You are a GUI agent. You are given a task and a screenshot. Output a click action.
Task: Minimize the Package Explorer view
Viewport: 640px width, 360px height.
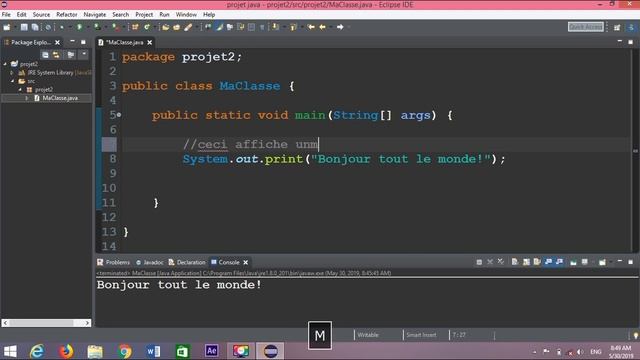click(72, 42)
